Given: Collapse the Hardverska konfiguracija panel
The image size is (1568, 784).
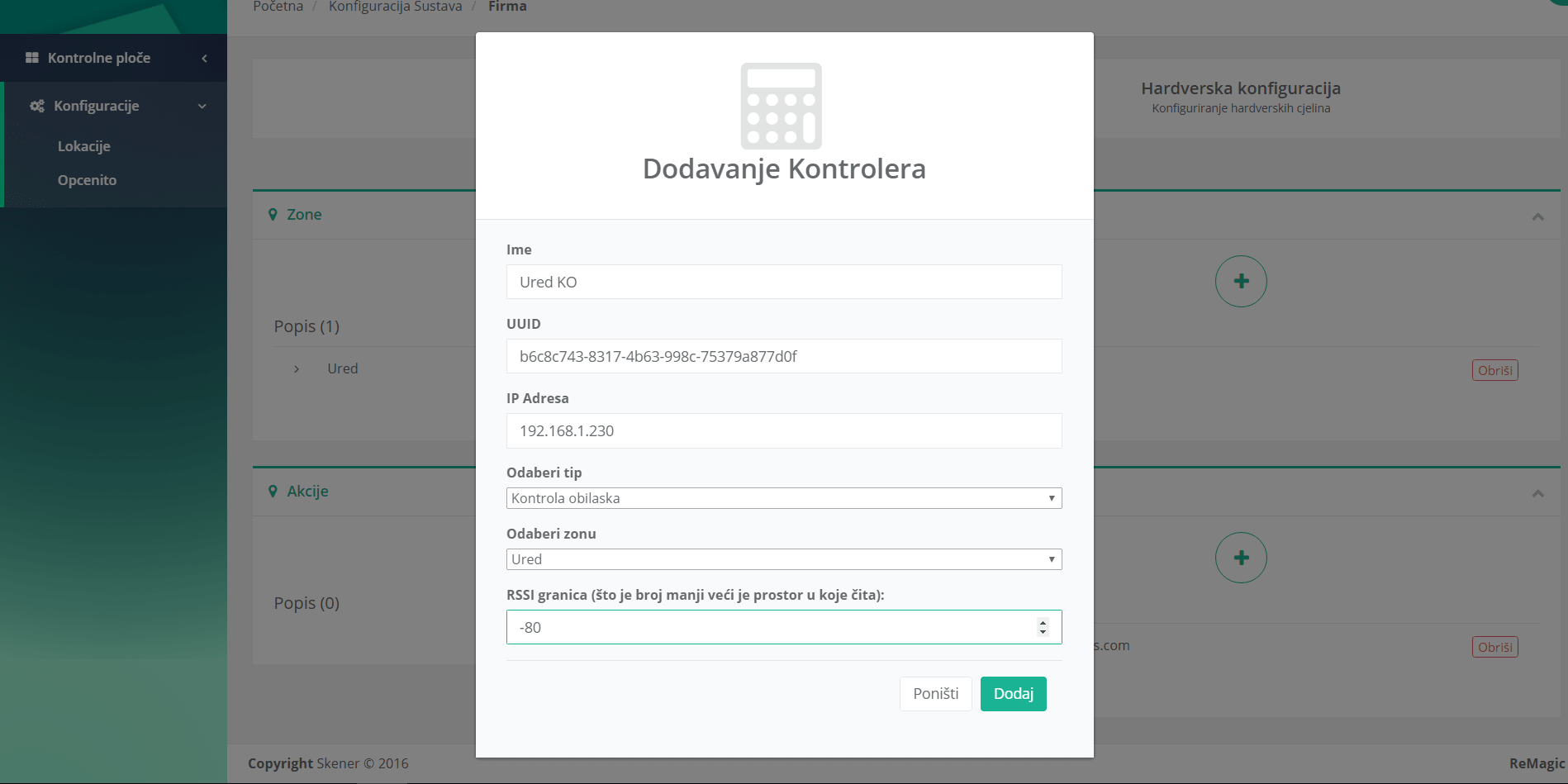Looking at the screenshot, I should 1537,216.
